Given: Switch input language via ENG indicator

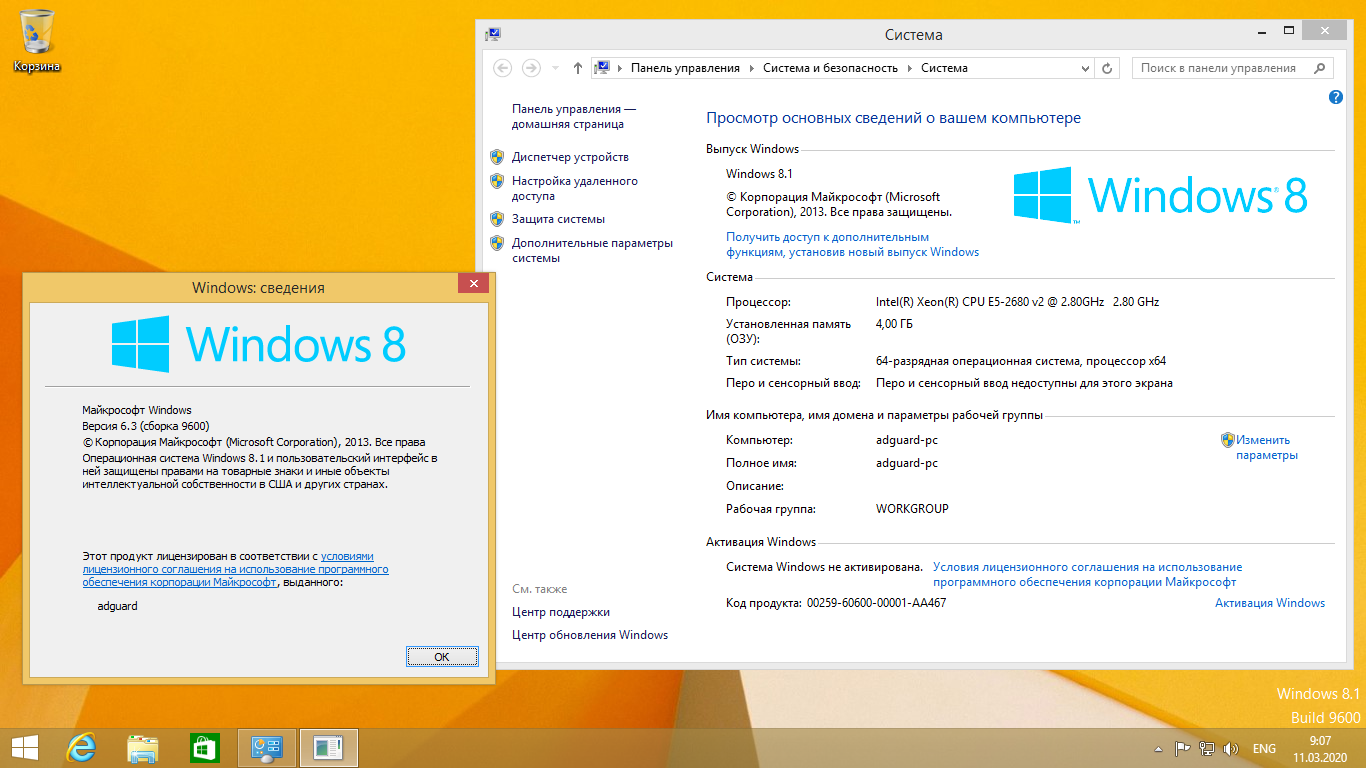Looking at the screenshot, I should (1264, 749).
